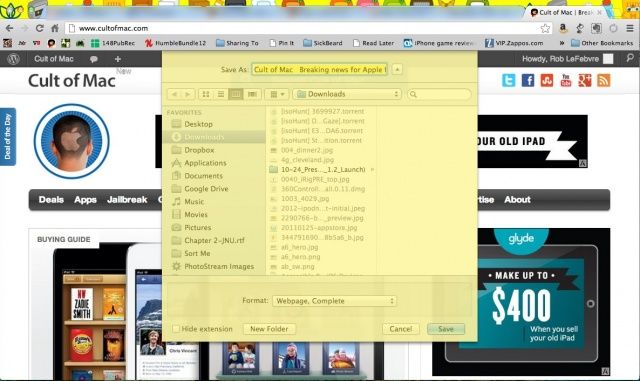Select PhotoStream Images in sidebar
Screen dimensions: 640x381
click(x=219, y=266)
